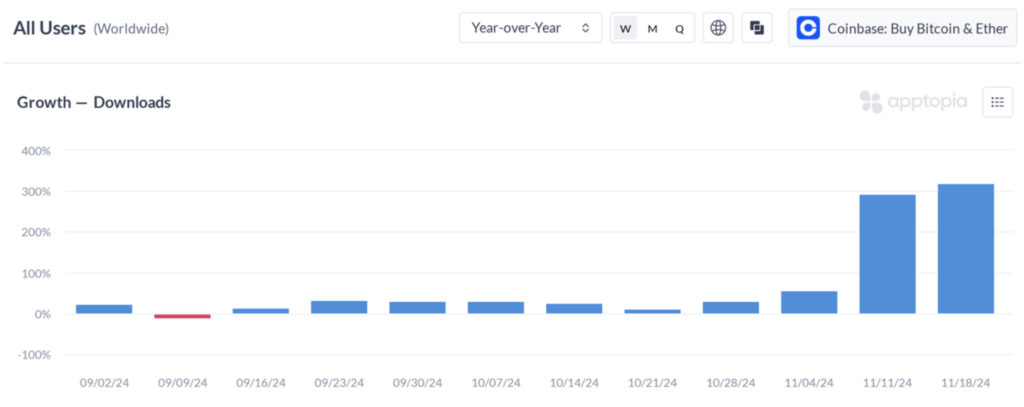Click the 11/11/24 downloads bar
This screenshot has width=1024, height=407.
887,254
